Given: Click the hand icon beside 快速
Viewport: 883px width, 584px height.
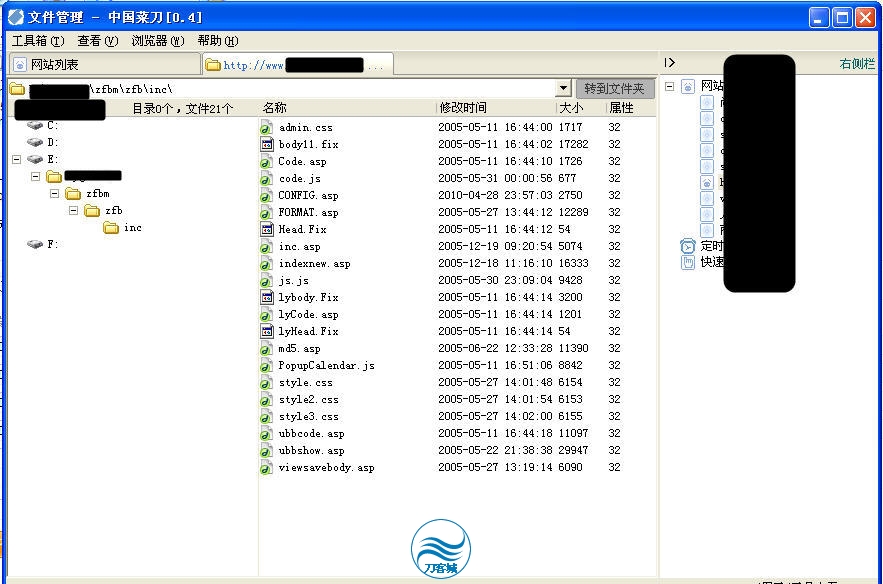Looking at the screenshot, I should pos(688,262).
